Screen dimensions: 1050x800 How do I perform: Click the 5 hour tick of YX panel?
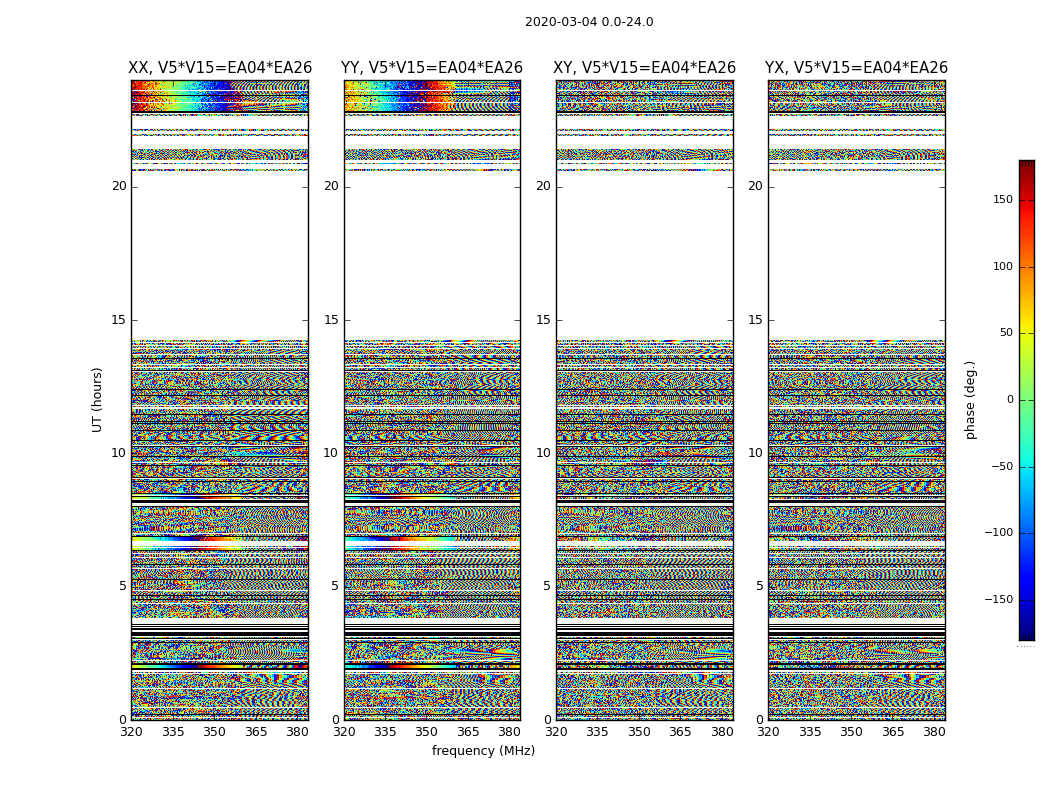pos(759,586)
